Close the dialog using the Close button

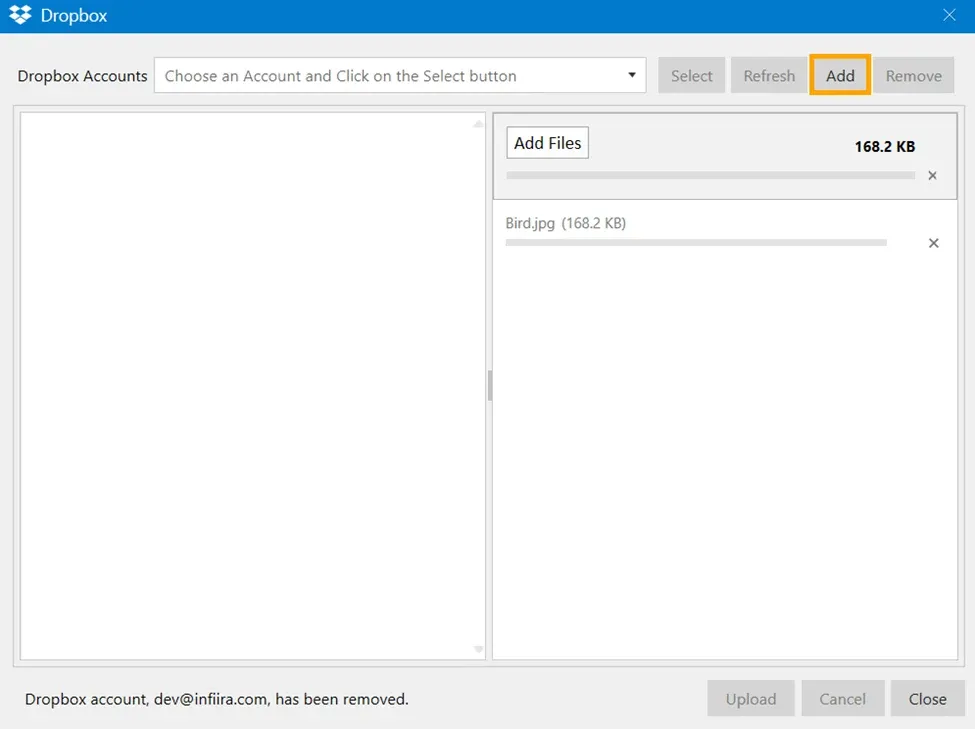pos(927,699)
